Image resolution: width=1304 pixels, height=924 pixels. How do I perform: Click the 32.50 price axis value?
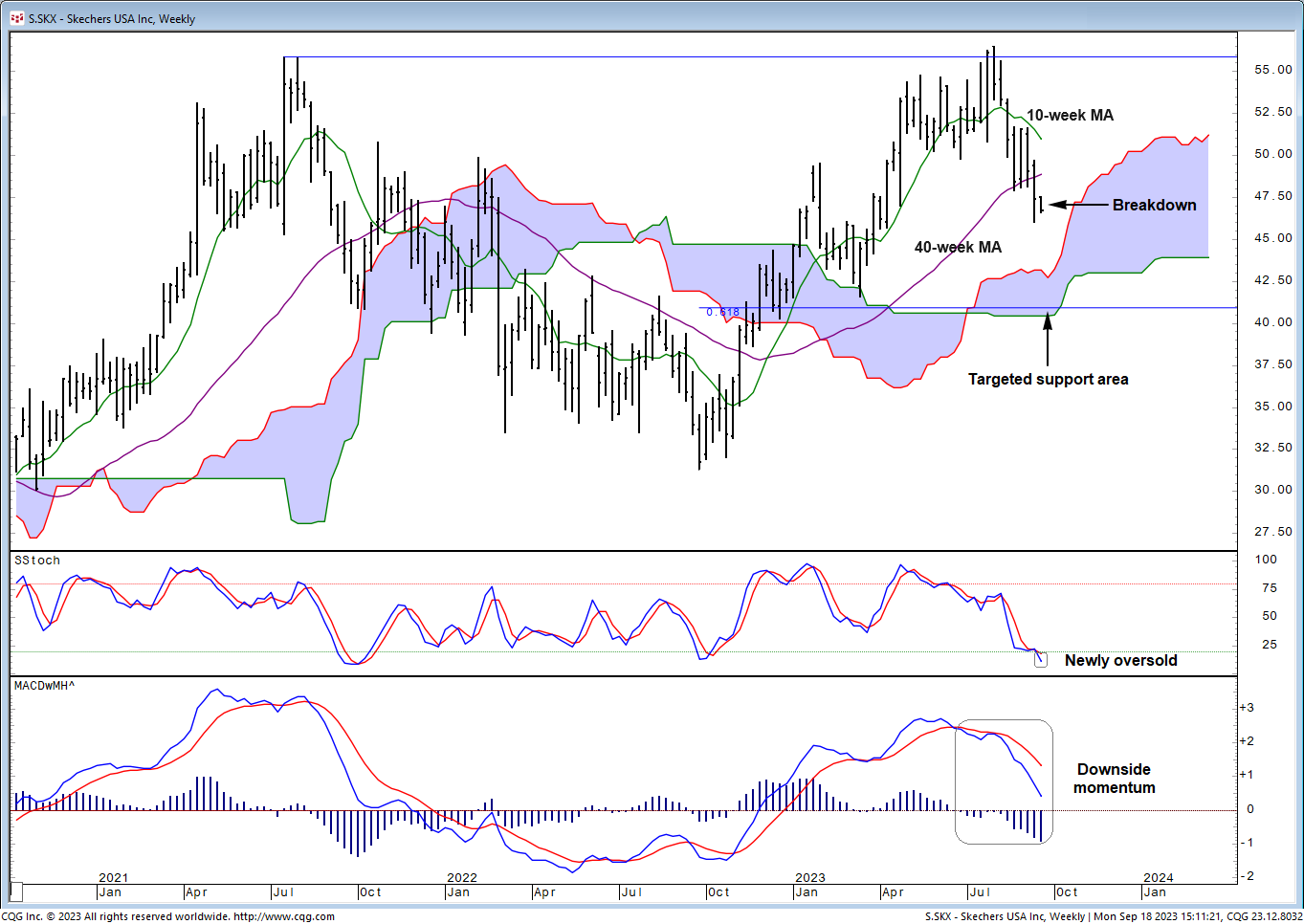pos(1272,448)
